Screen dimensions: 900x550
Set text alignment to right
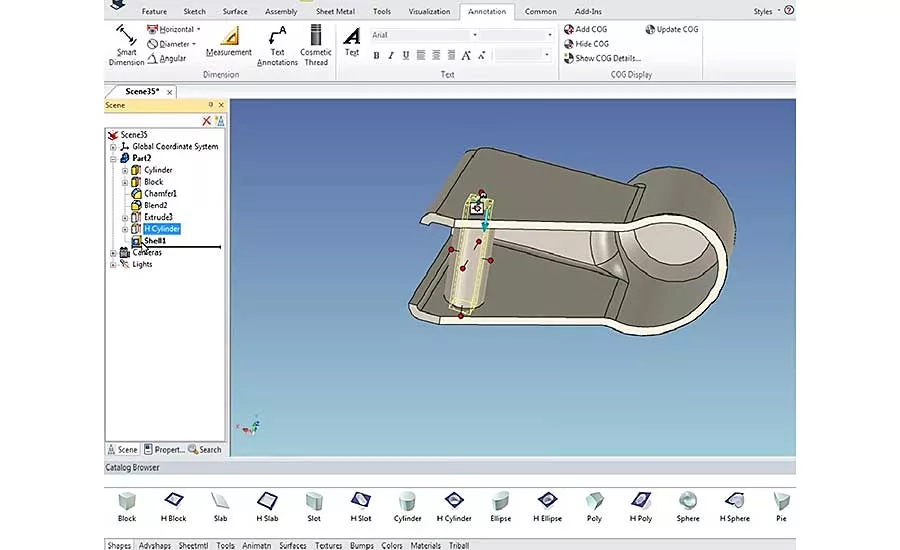pos(451,55)
